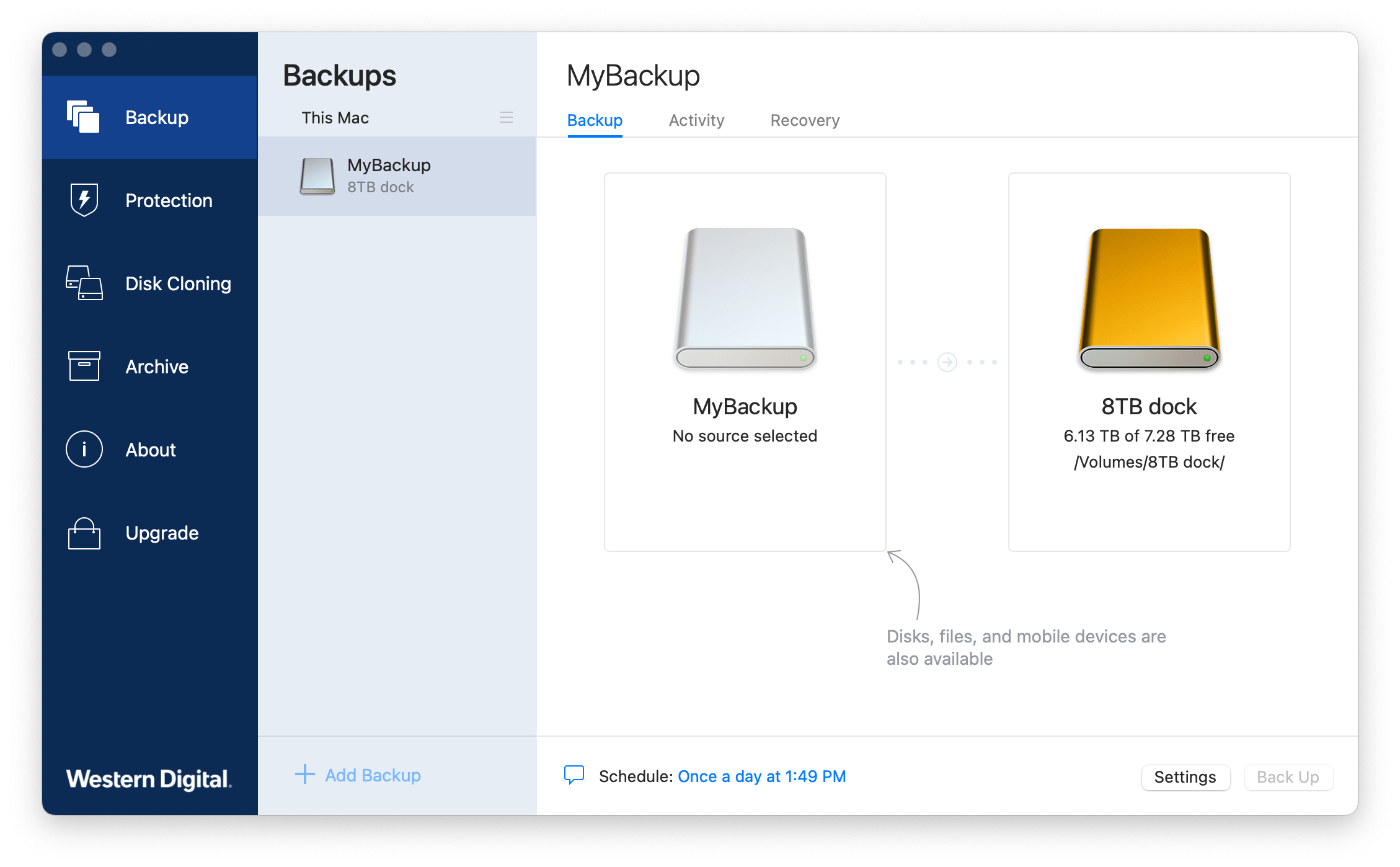The image size is (1400, 867).
Task: Click the Upgrade shopping bag icon
Action: click(x=84, y=533)
